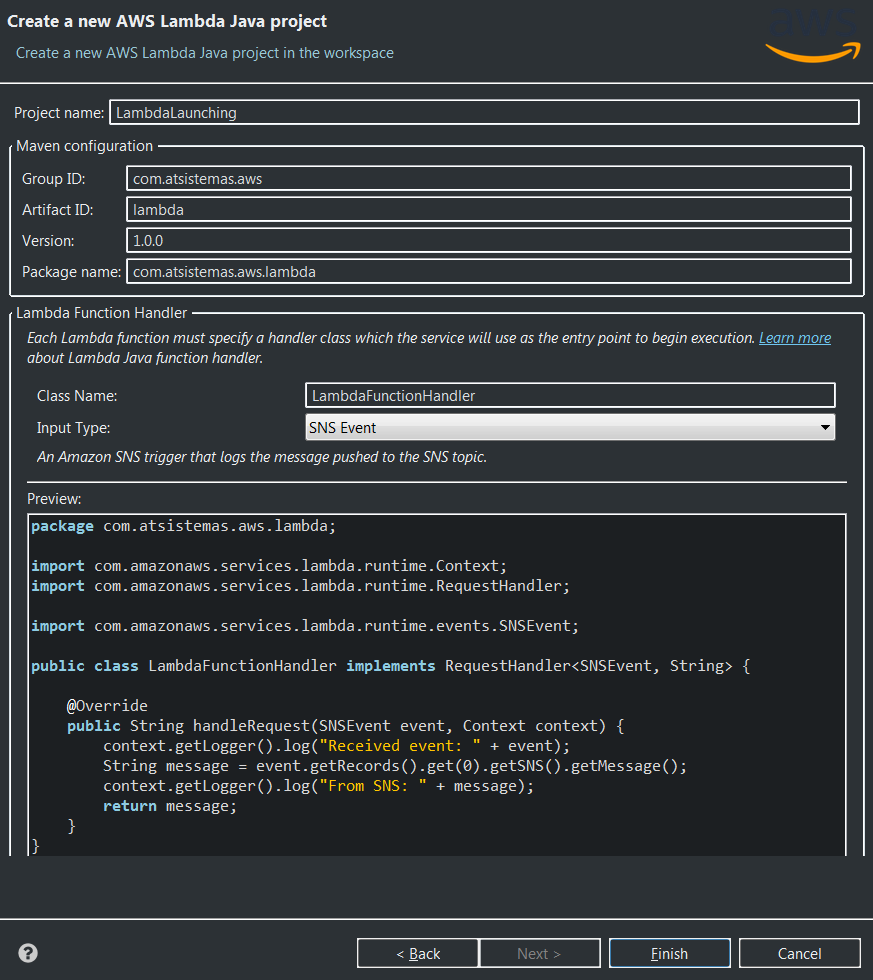Click the handleRequest method signature line
The height and width of the screenshot is (980, 873).
[346, 726]
